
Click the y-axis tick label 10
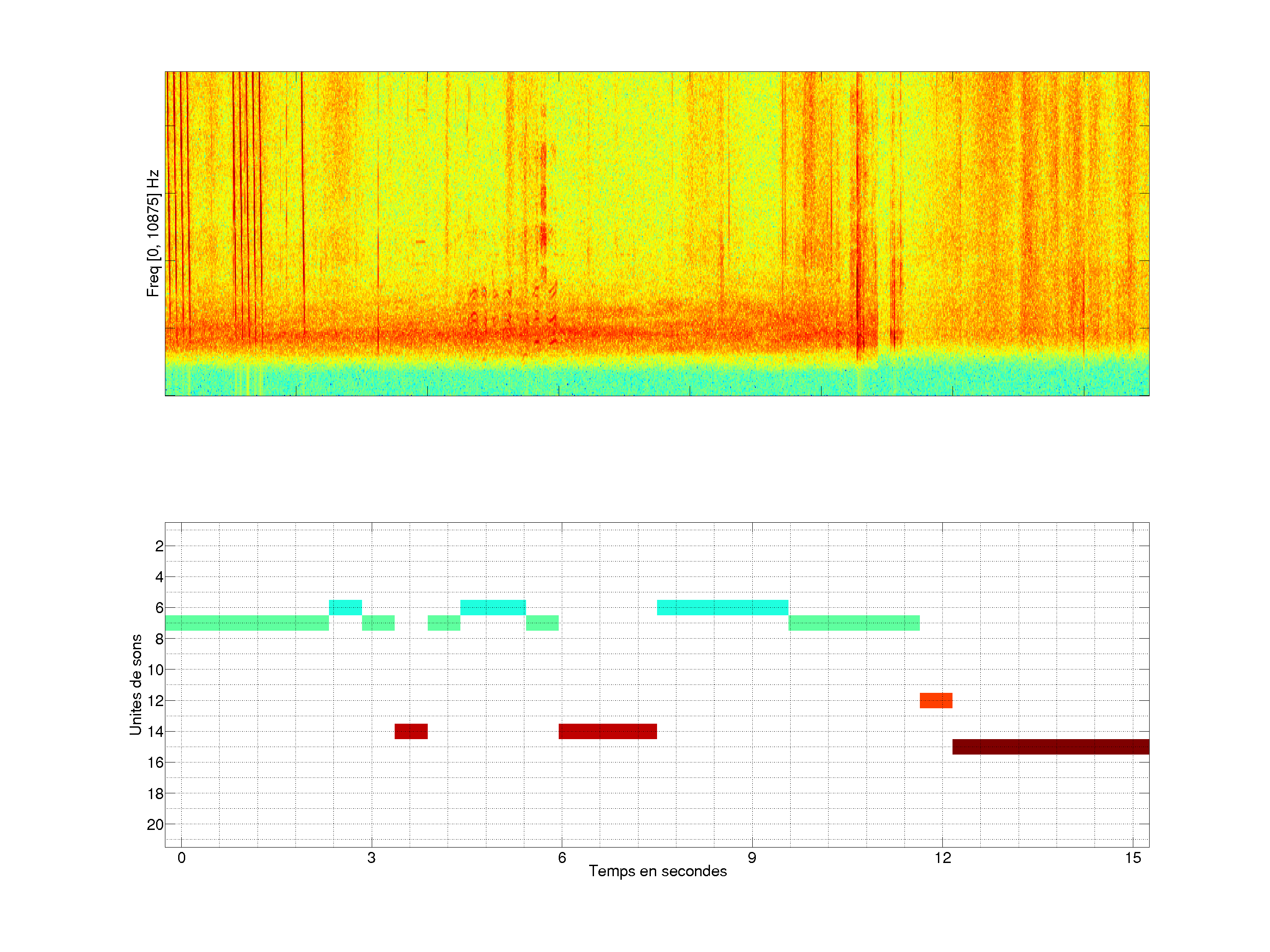155,669
